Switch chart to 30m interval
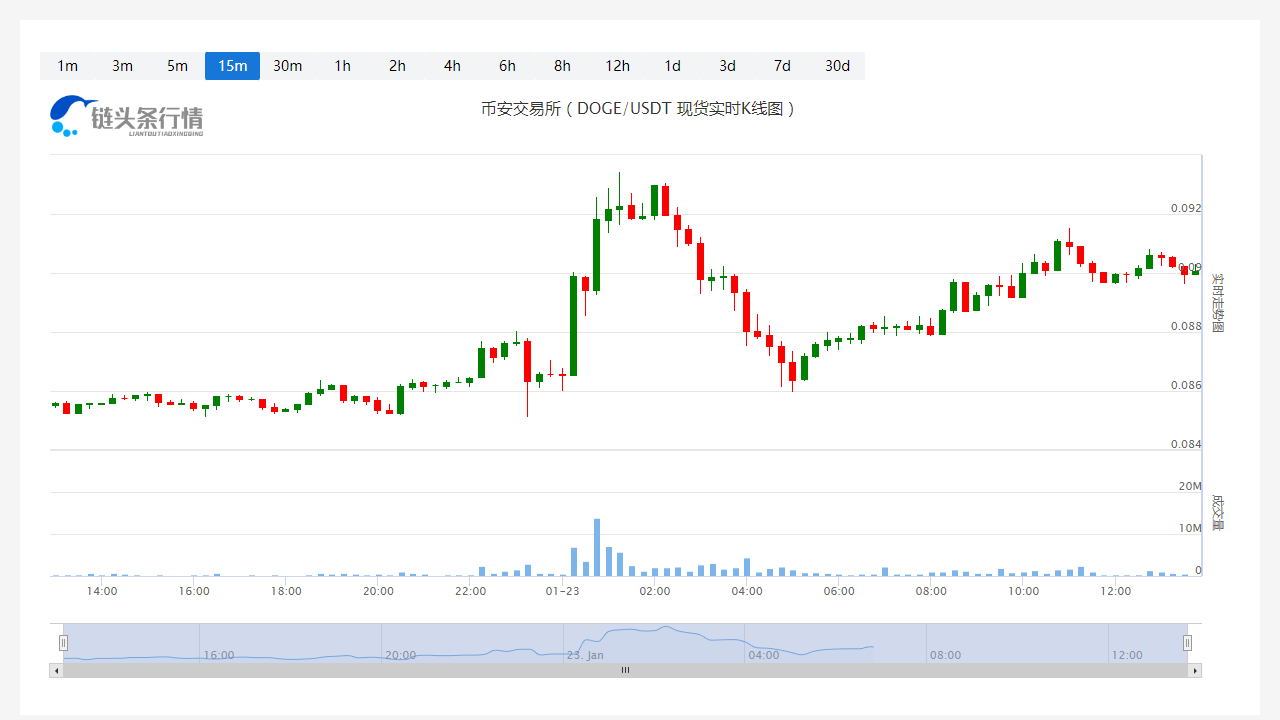Image resolution: width=1280 pixels, height=720 pixels. pyautogui.click(x=287, y=66)
